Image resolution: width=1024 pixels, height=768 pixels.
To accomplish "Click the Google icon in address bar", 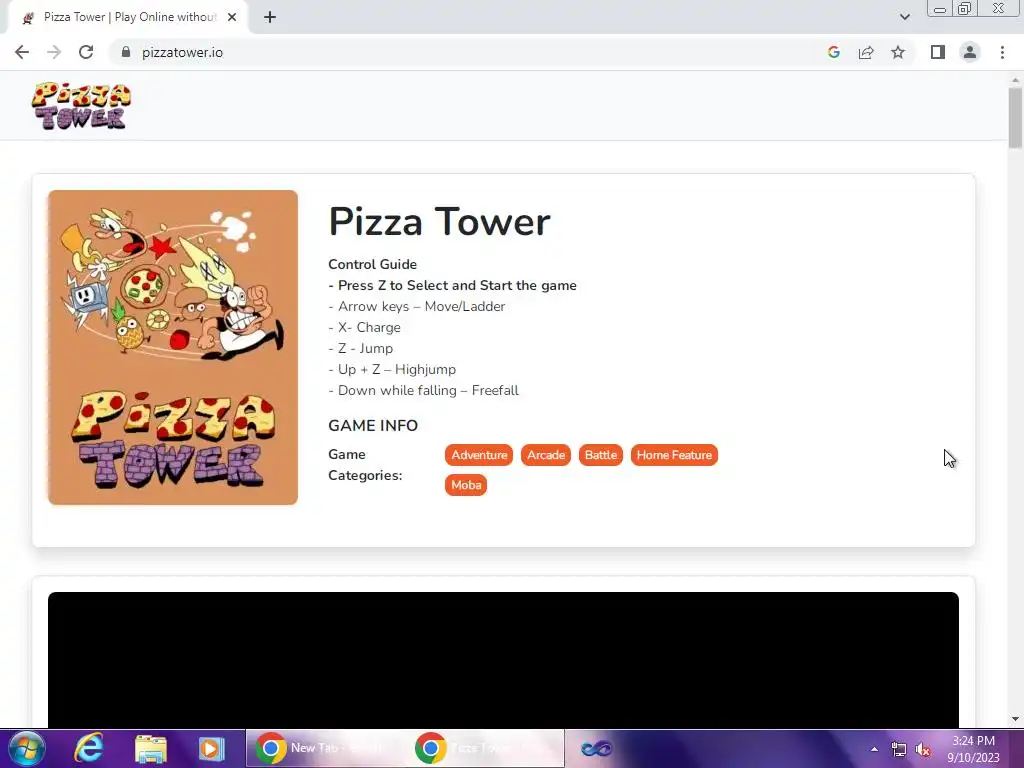I will point(833,52).
